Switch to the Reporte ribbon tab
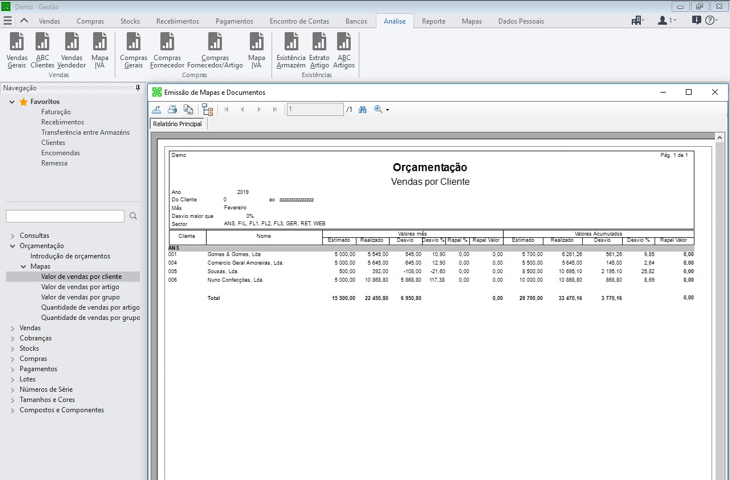Screen dimensions: 730x480 point(433,21)
